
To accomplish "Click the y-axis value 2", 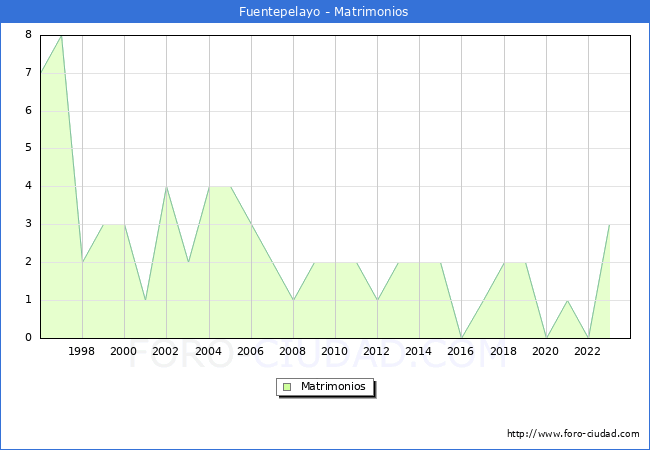I will click(28, 261).
